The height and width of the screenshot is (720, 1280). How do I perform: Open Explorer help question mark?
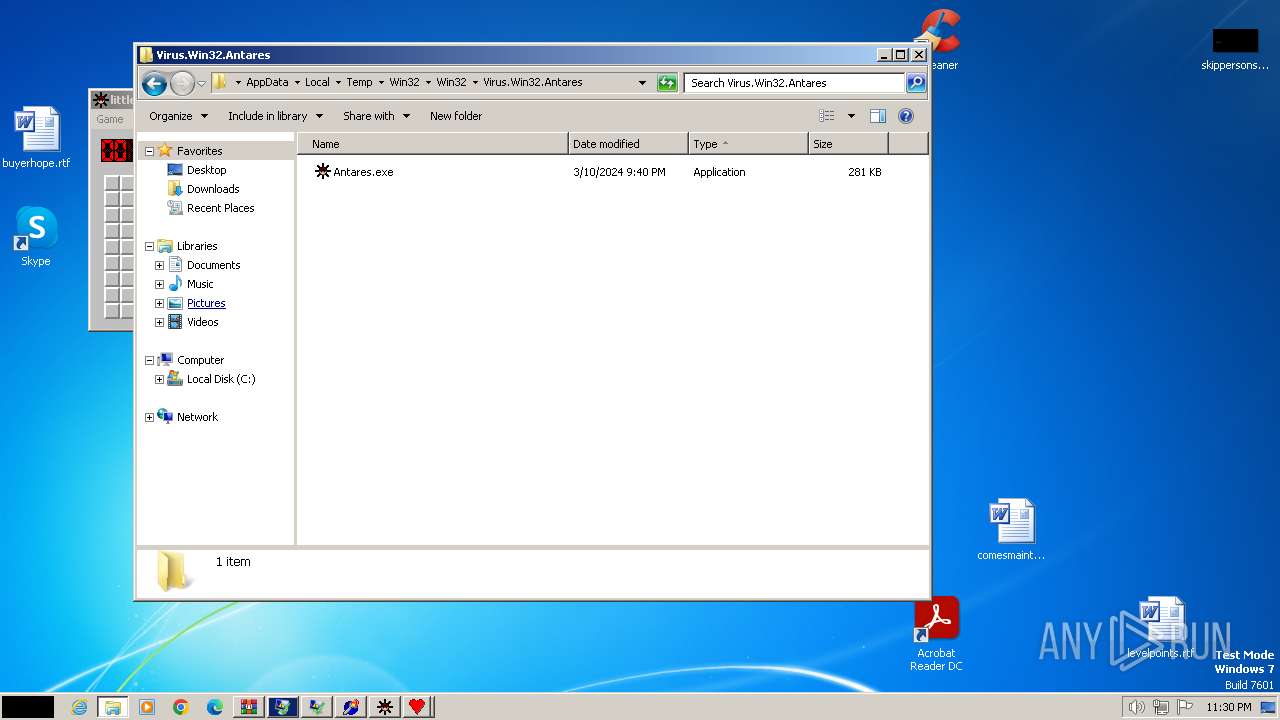(x=906, y=116)
